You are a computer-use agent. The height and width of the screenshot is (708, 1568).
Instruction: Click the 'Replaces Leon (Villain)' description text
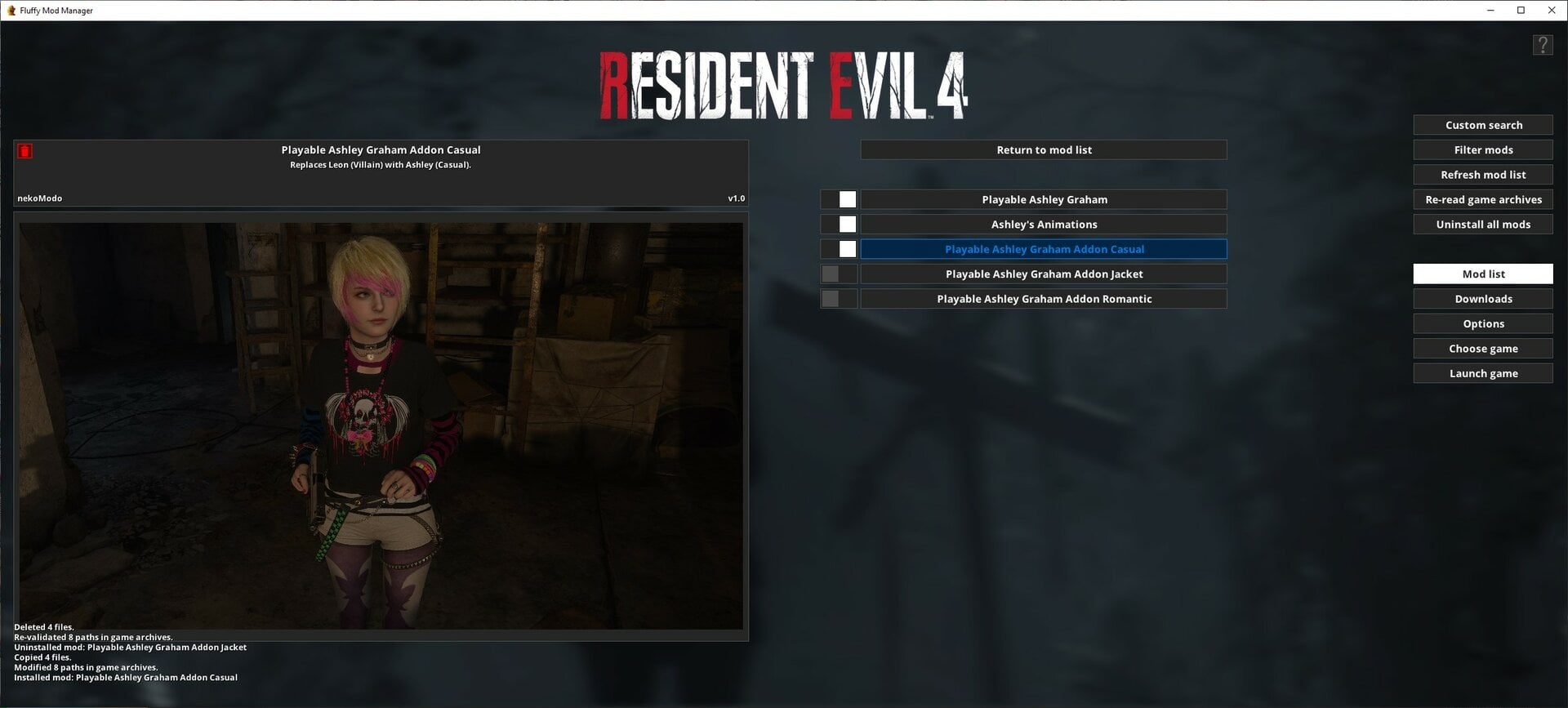tap(381, 165)
